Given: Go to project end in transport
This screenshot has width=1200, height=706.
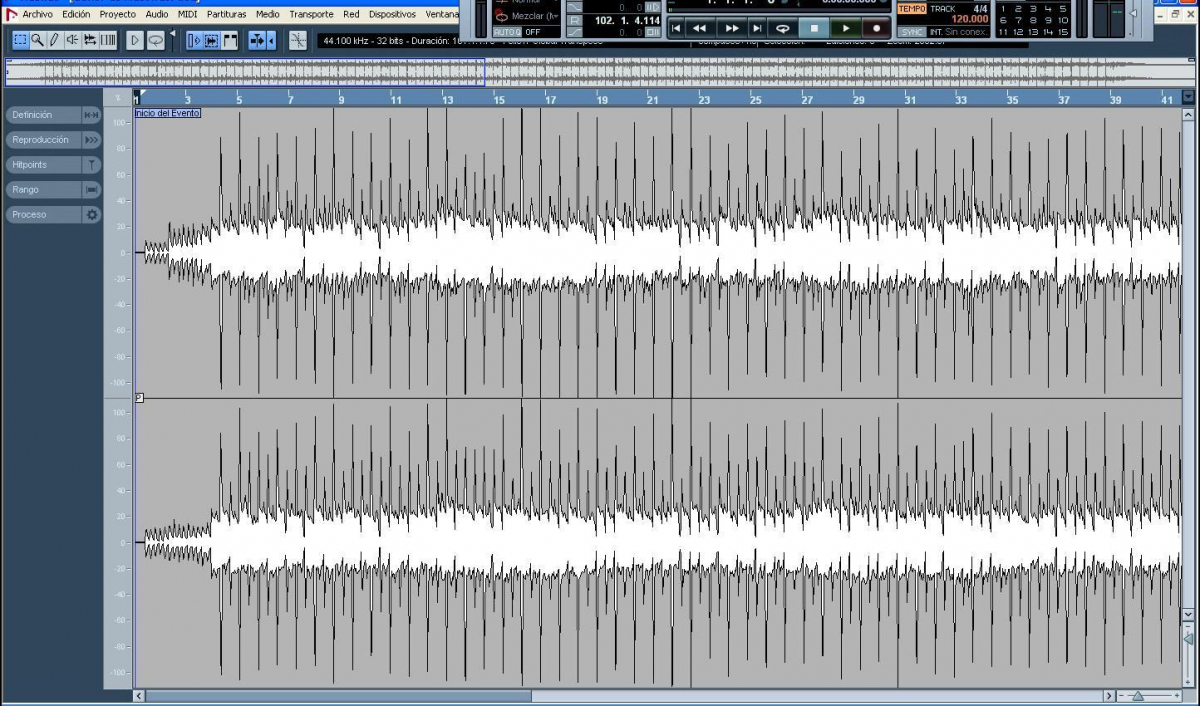Looking at the screenshot, I should [x=756, y=28].
